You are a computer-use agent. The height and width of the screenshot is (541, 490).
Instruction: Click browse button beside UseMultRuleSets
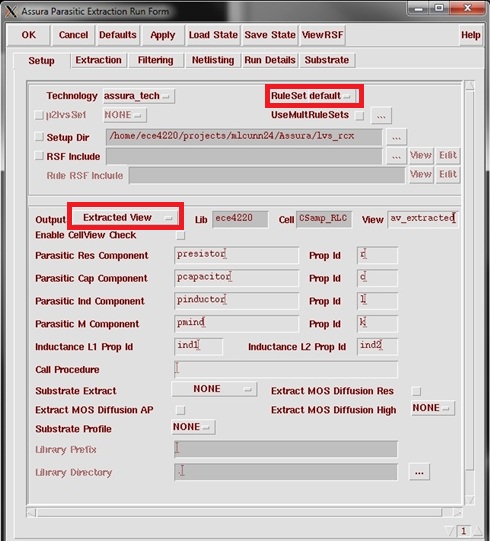(381, 116)
